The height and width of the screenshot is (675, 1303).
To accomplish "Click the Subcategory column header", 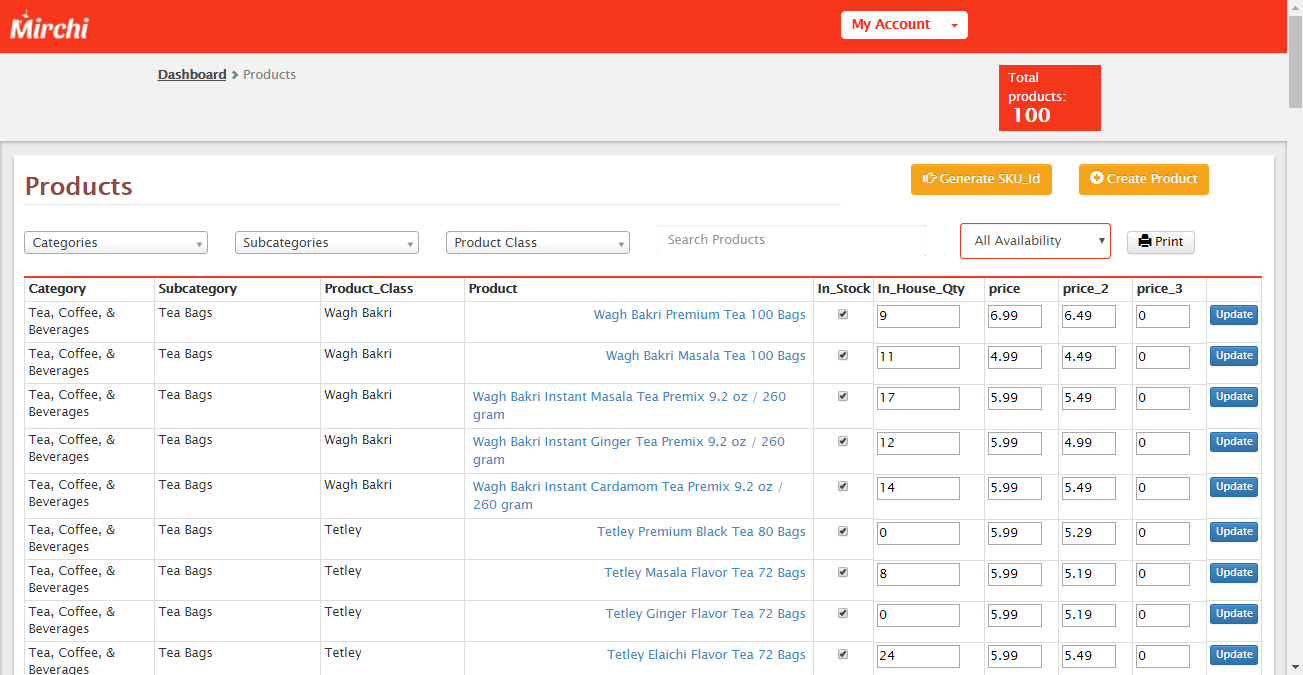I will [x=197, y=289].
